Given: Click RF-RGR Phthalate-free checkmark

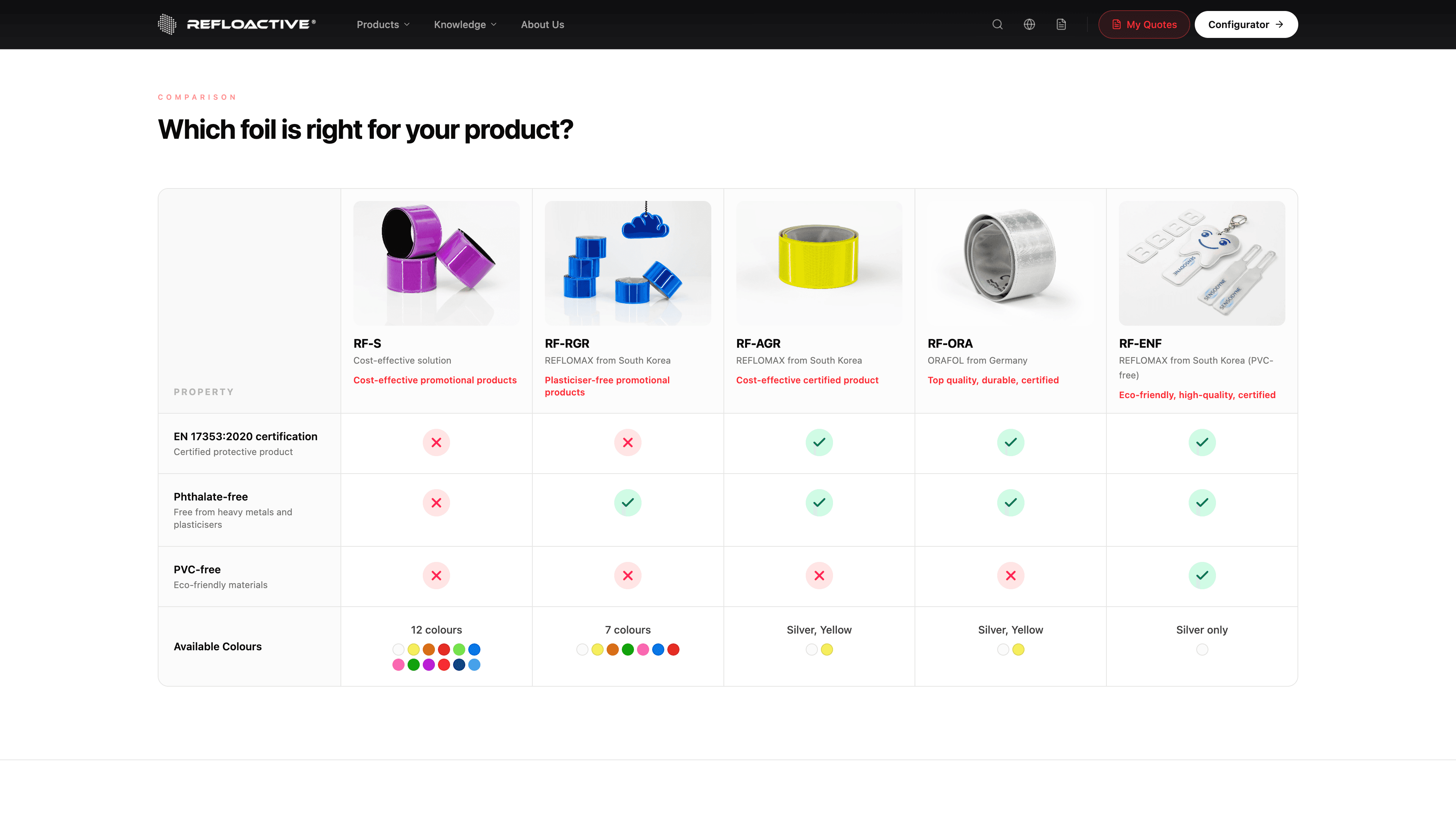Looking at the screenshot, I should click(628, 503).
